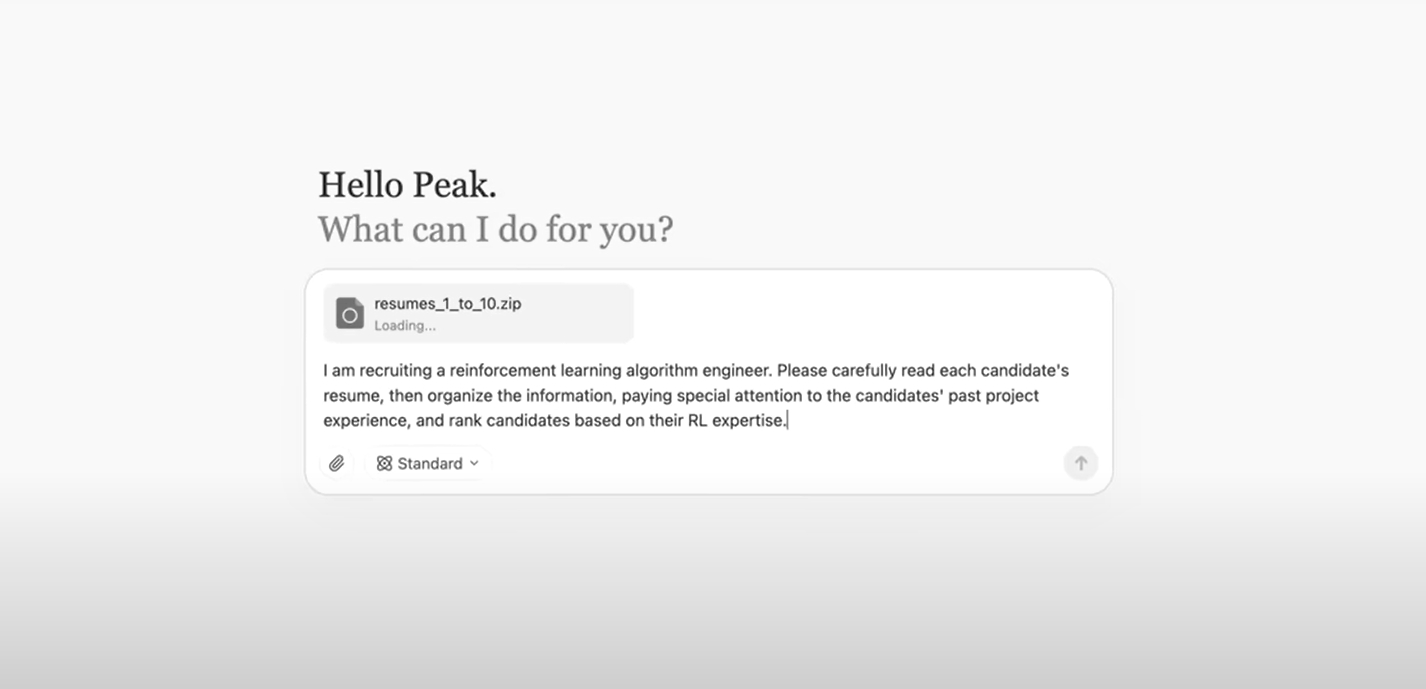Screen dimensions: 1426x689
Task: Click the zip file icon in attachment
Action: tap(349, 313)
